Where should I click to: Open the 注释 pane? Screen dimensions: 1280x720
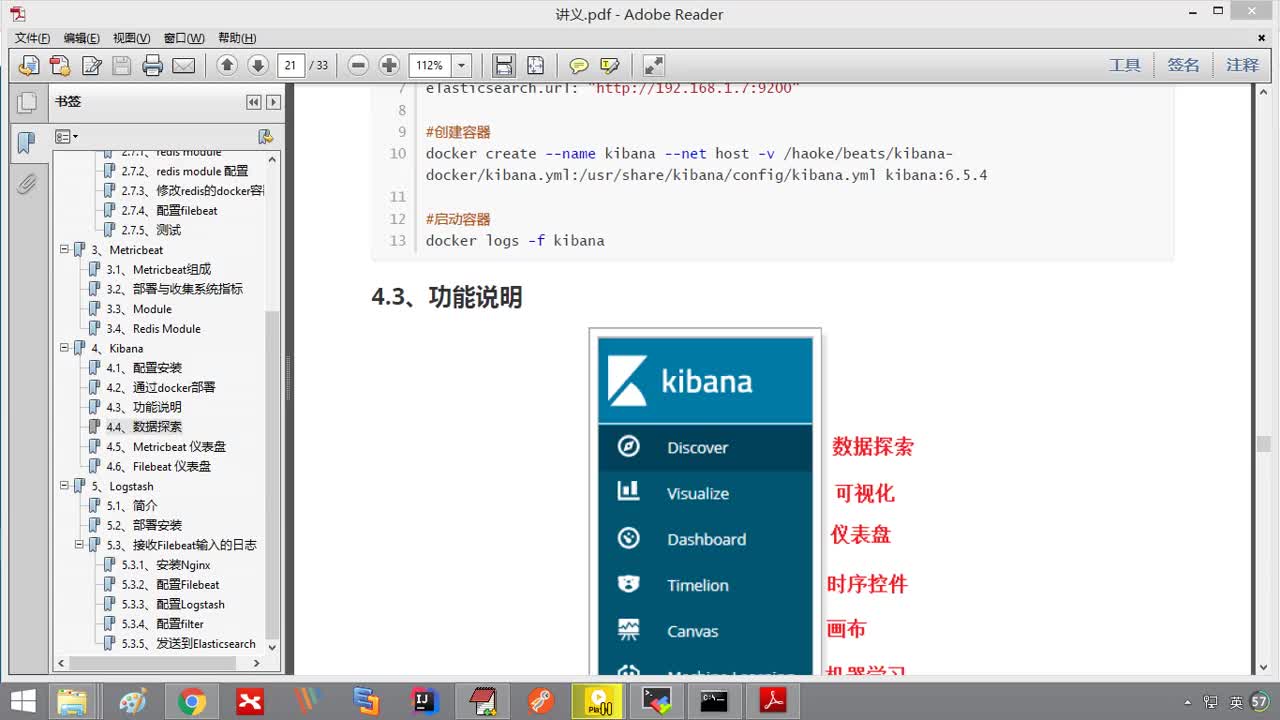(1242, 65)
